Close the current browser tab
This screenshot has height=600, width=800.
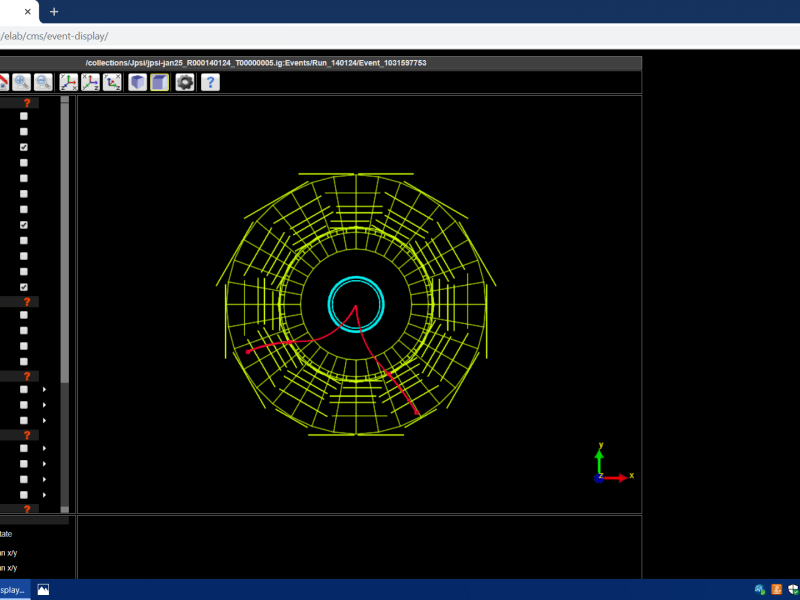[27, 12]
